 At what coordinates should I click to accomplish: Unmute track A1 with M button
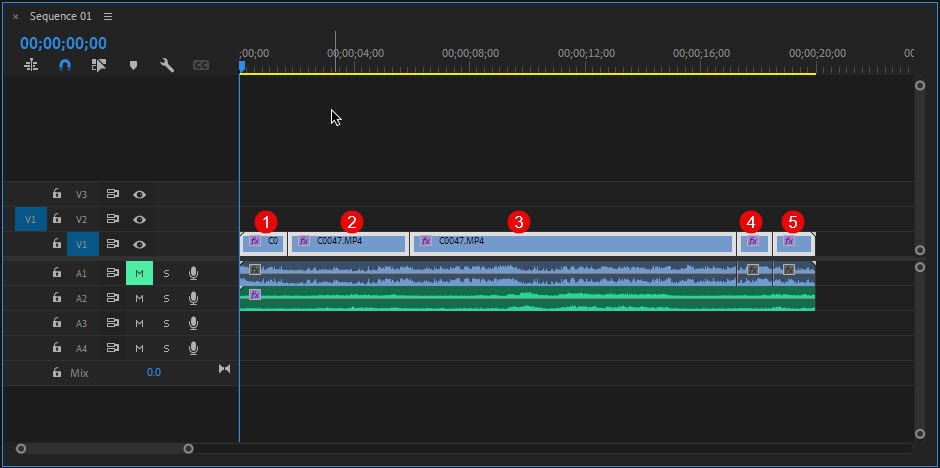pyautogui.click(x=139, y=273)
